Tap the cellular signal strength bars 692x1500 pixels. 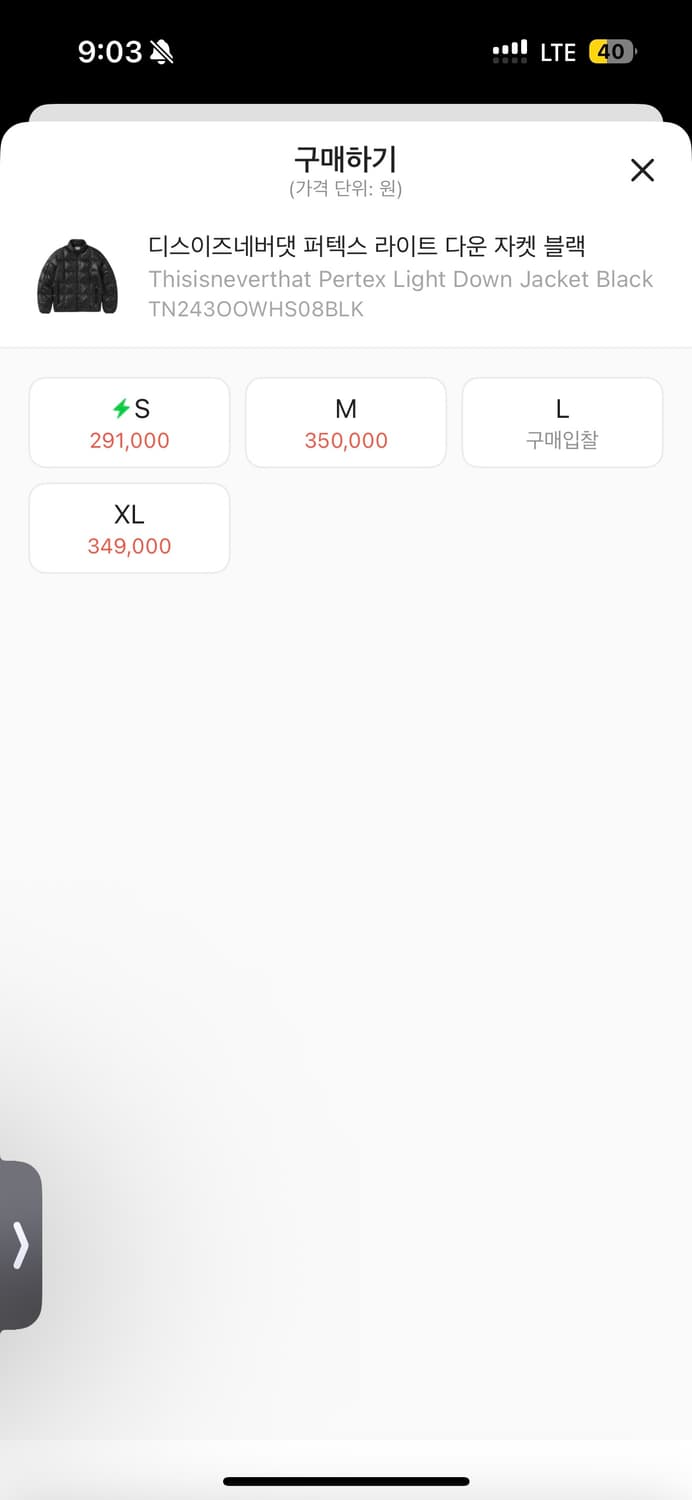pyautogui.click(x=510, y=51)
